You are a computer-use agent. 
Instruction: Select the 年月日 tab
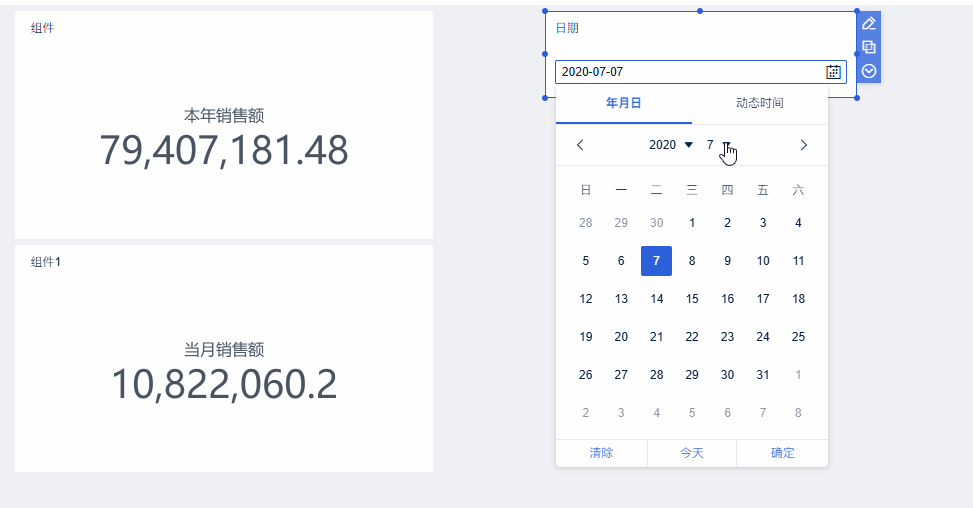(624, 103)
